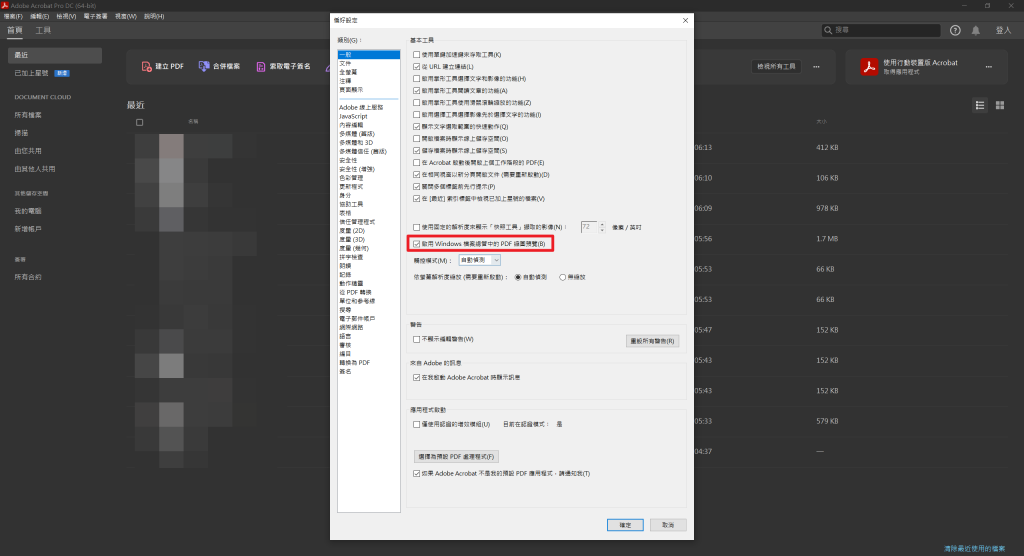Image resolution: width=1024 pixels, height=556 pixels.
Task: Toggle 不顯示編輯警告(W) checkbox
Action: (x=417, y=339)
